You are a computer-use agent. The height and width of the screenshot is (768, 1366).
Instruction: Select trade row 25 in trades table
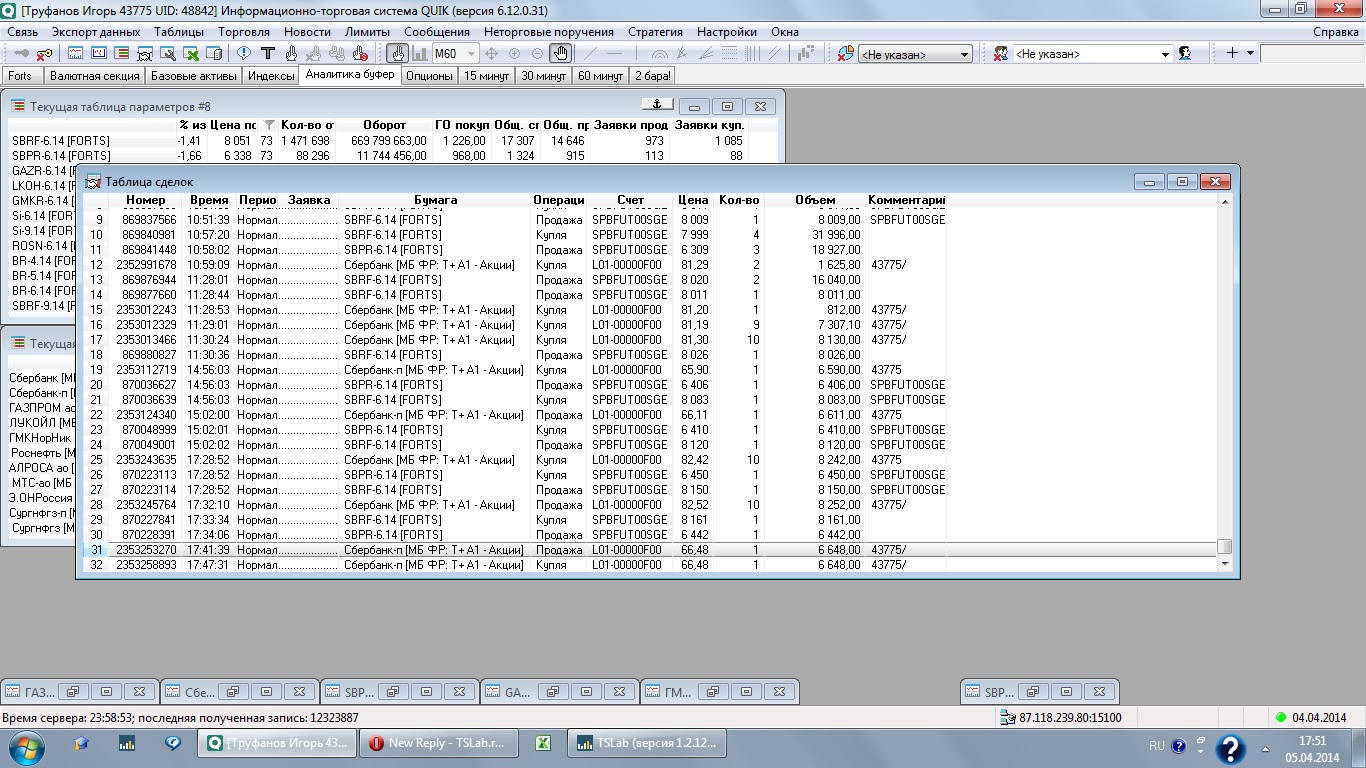[400, 460]
